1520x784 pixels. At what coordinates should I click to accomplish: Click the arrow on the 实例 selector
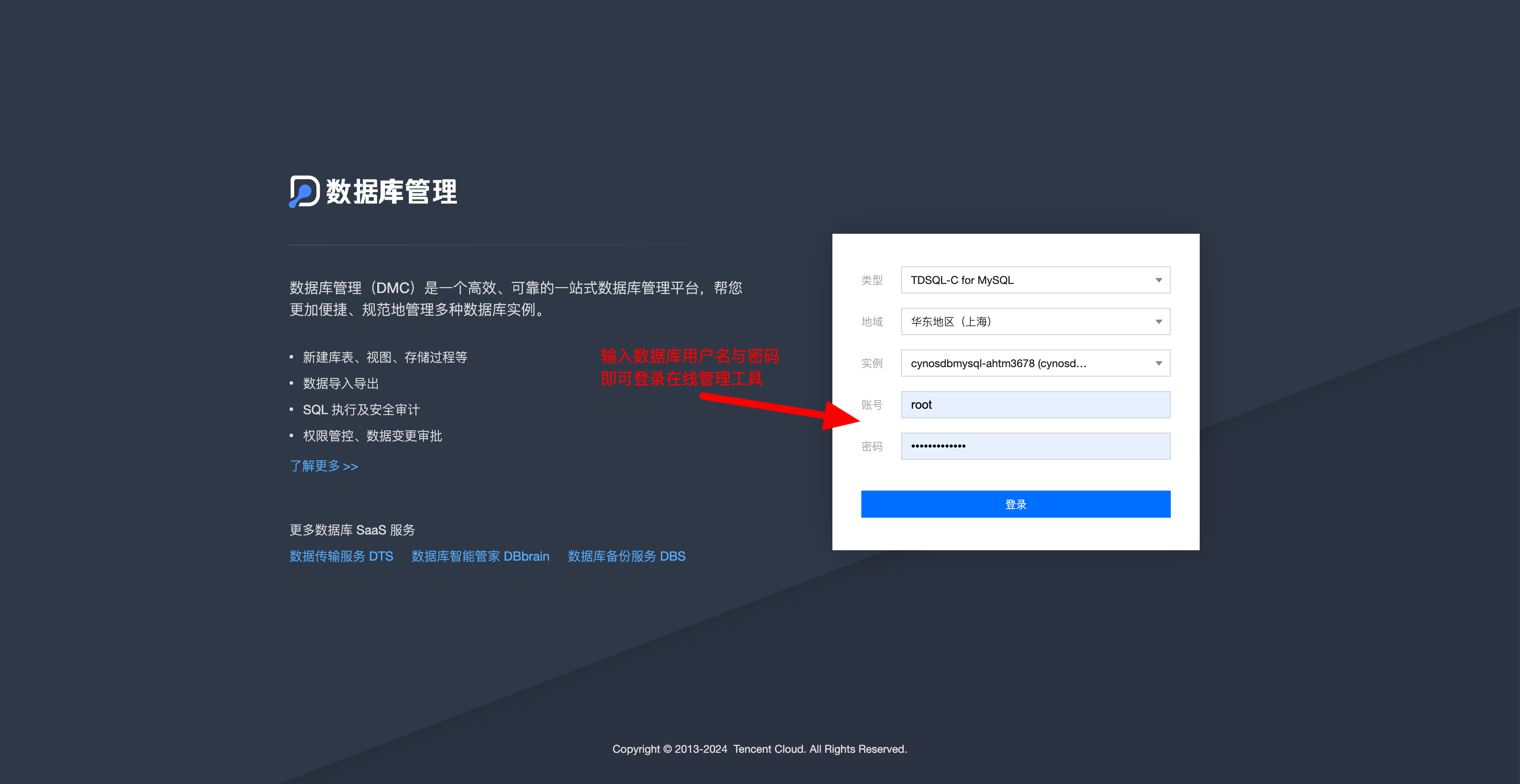pos(1158,364)
